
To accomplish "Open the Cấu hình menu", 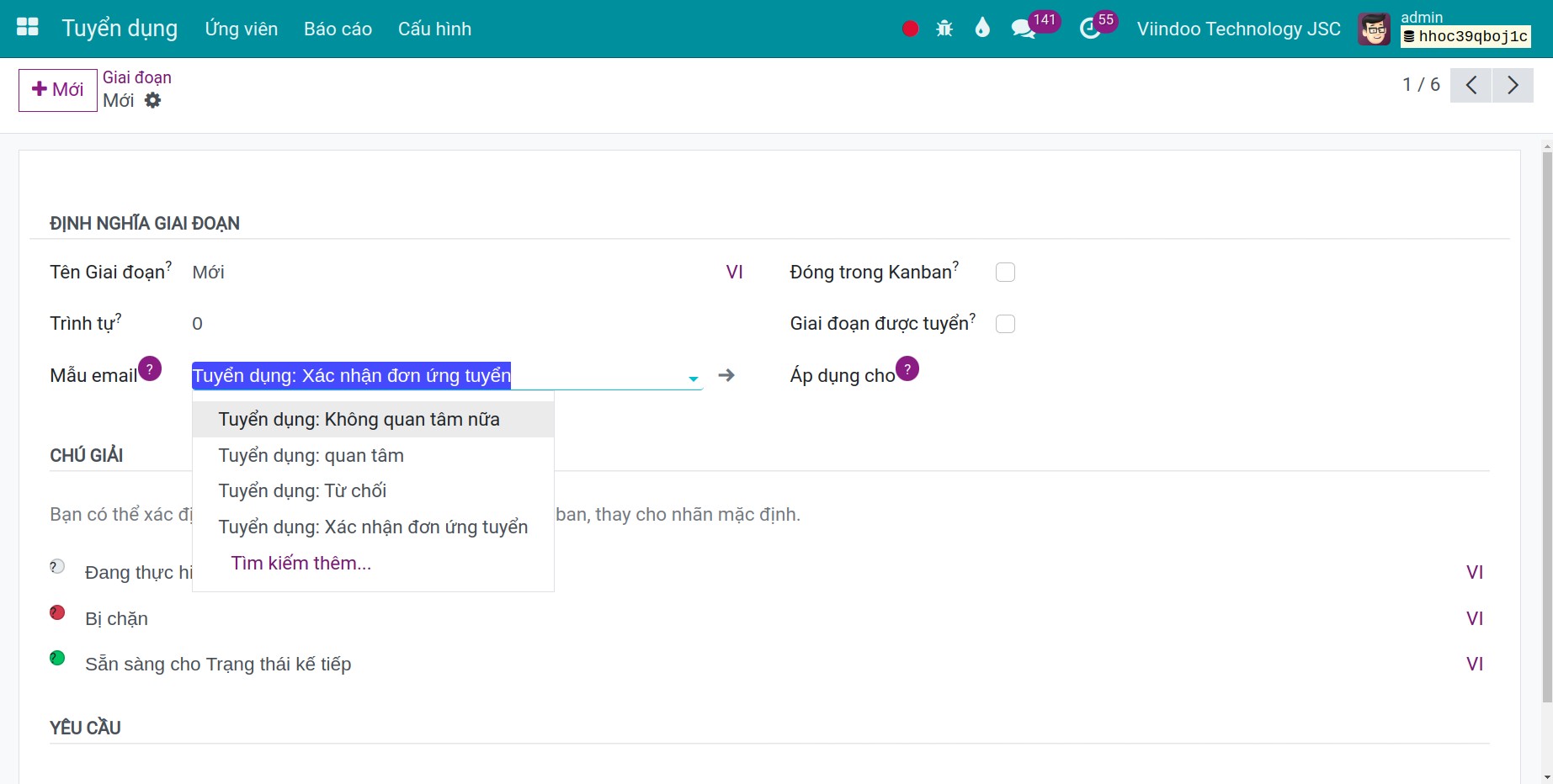I will click(433, 28).
